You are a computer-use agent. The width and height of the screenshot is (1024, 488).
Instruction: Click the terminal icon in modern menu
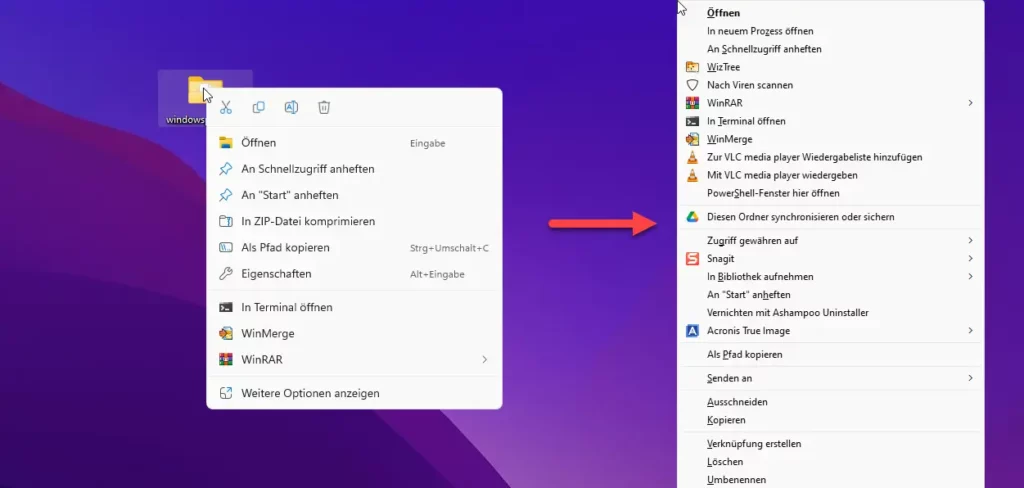click(x=226, y=307)
